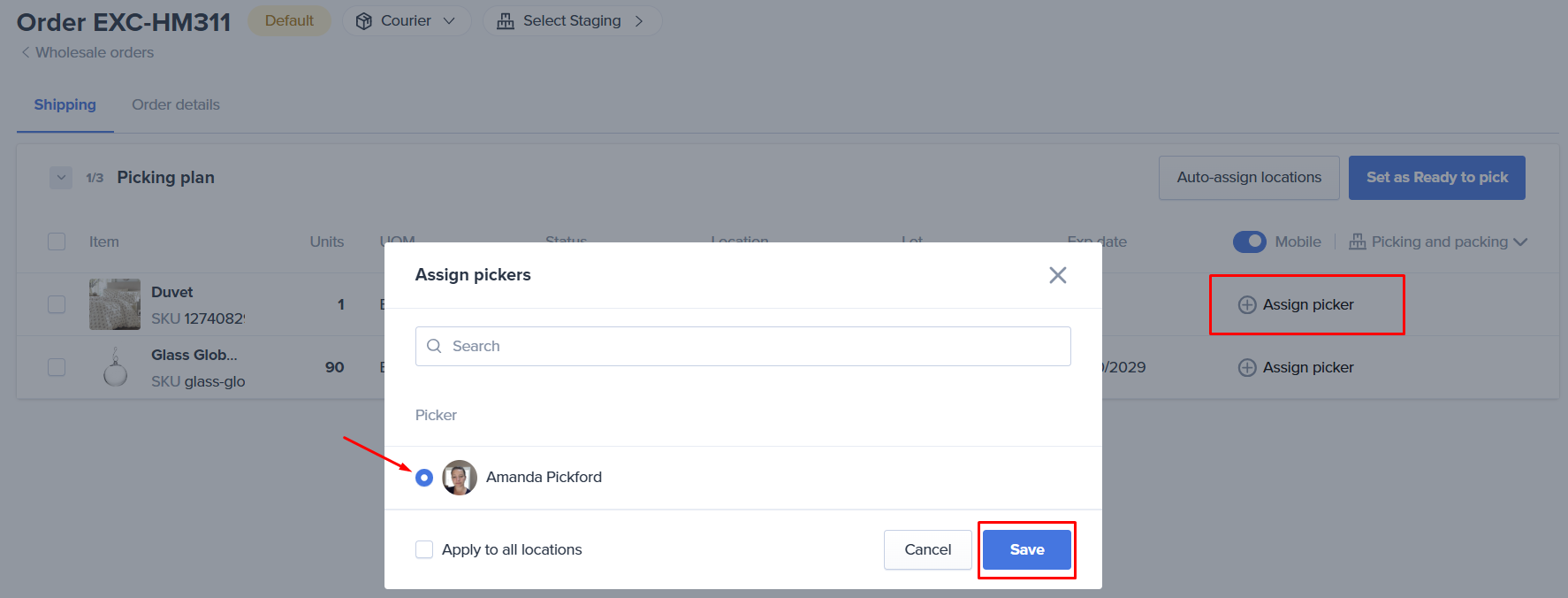Select Amanda Pickford radio button
Image resolution: width=1568 pixels, height=598 pixels.
424,478
